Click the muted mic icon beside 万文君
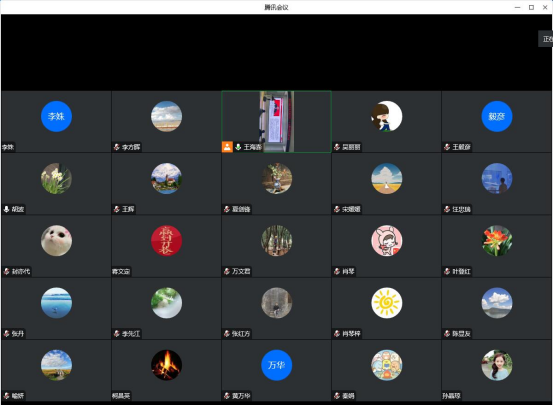 pyautogui.click(x=227, y=271)
